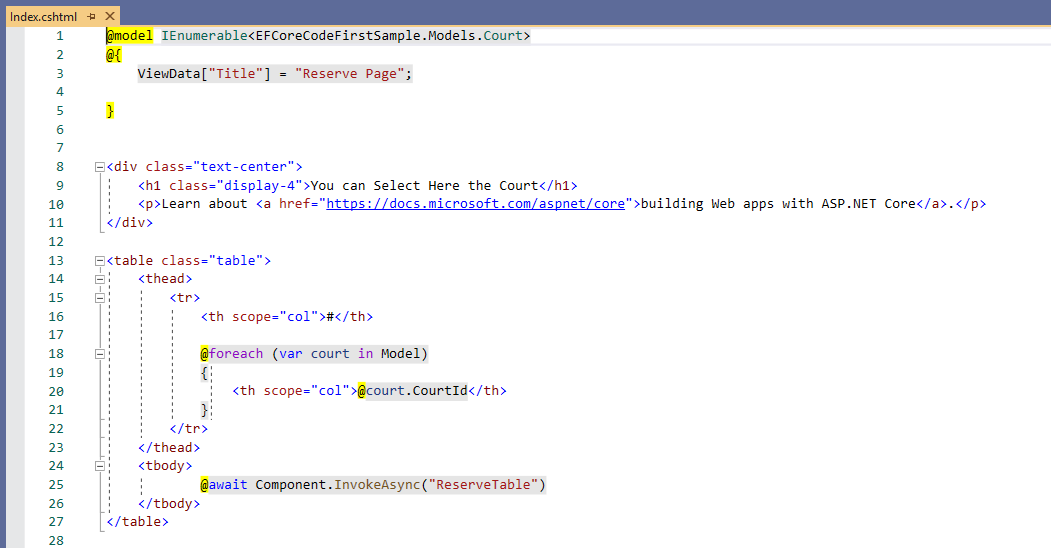Viewport: 1051px width, 548px height.
Task: Collapse the div text-center block
Action: point(100,167)
